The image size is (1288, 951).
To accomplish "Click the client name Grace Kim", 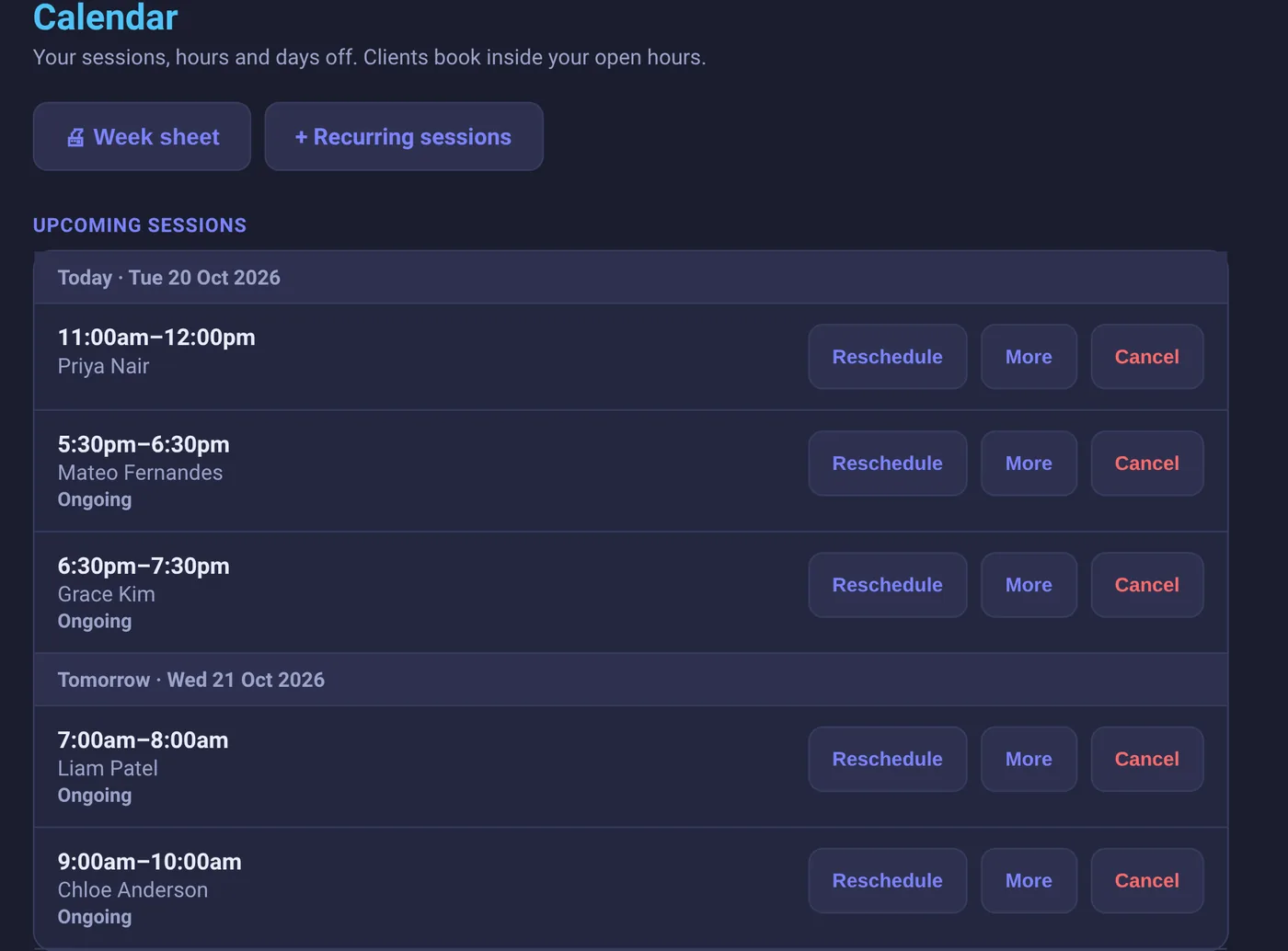I will pos(106,594).
